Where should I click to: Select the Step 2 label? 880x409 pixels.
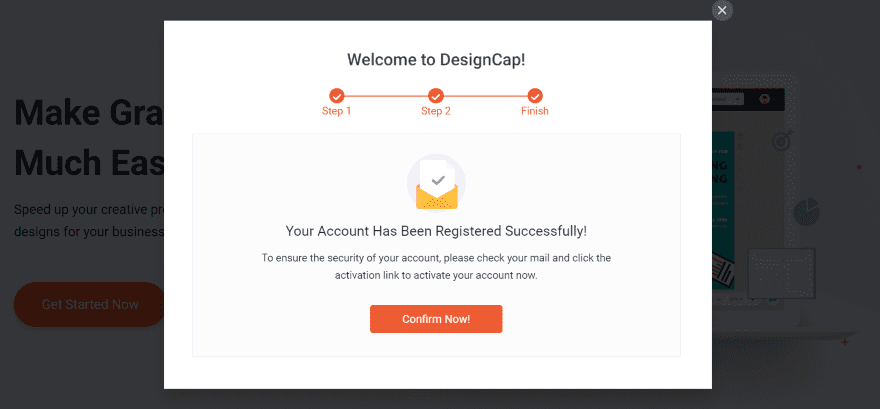pos(436,111)
